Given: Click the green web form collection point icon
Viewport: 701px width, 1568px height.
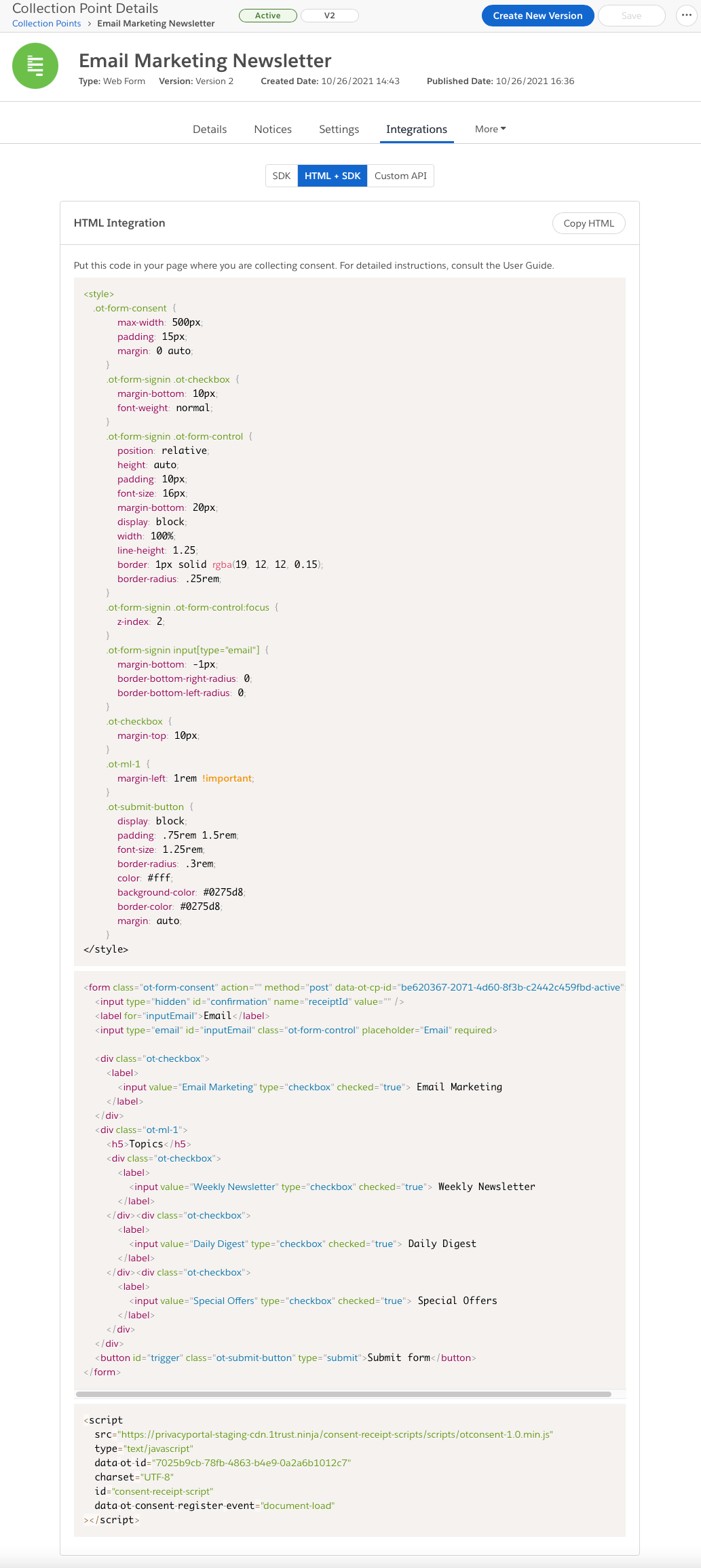Looking at the screenshot, I should coord(35,66).
